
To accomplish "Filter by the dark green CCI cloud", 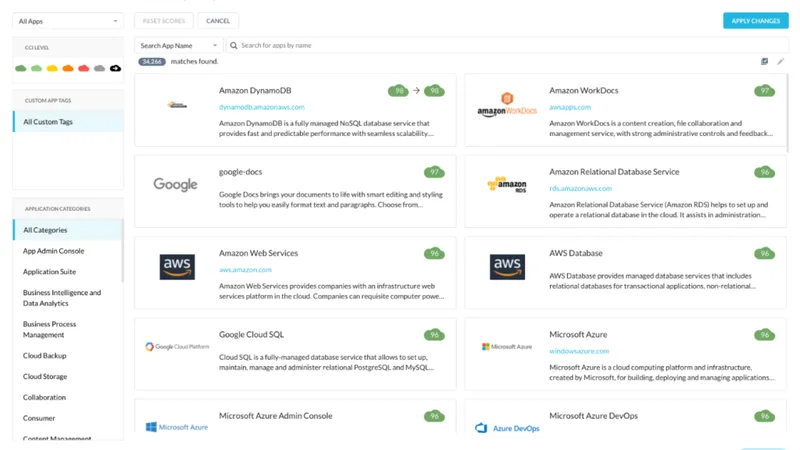I will (20, 68).
